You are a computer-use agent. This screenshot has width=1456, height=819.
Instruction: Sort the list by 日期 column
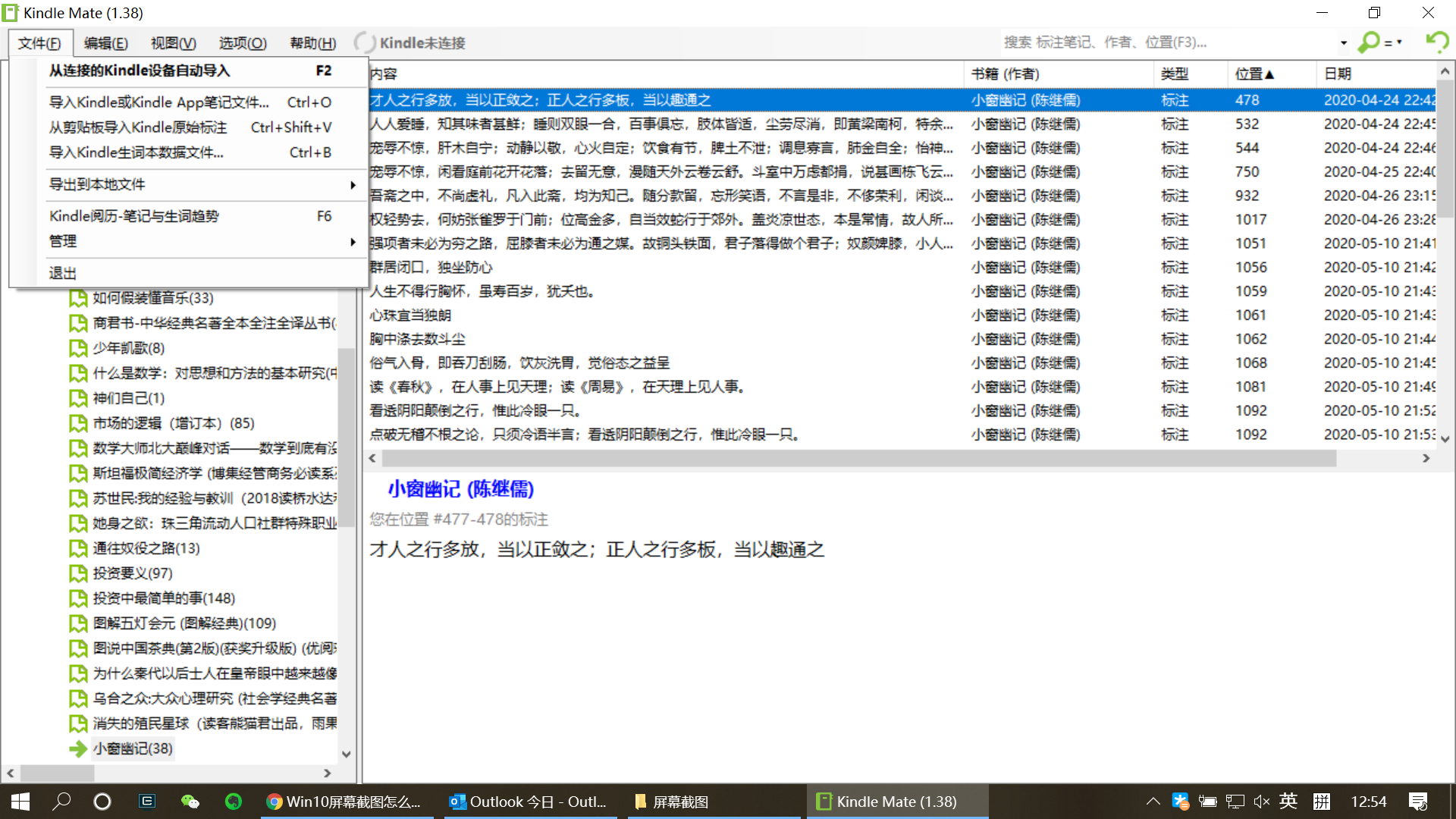click(x=1338, y=74)
